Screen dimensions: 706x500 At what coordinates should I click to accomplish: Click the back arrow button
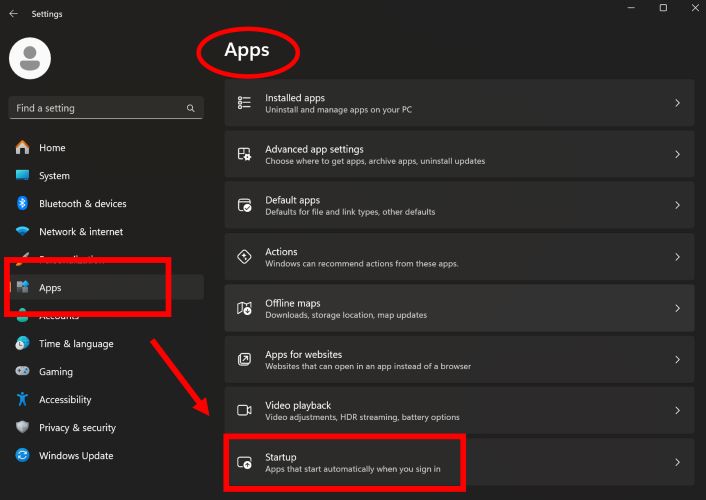click(13, 14)
